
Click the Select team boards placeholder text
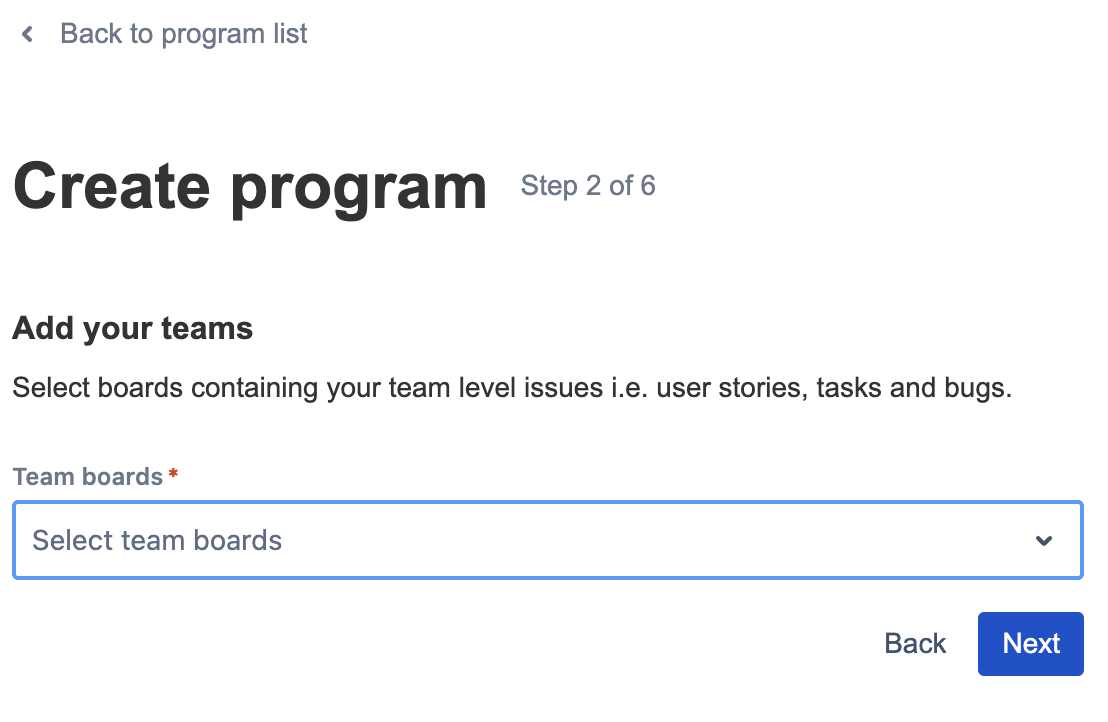click(x=157, y=541)
